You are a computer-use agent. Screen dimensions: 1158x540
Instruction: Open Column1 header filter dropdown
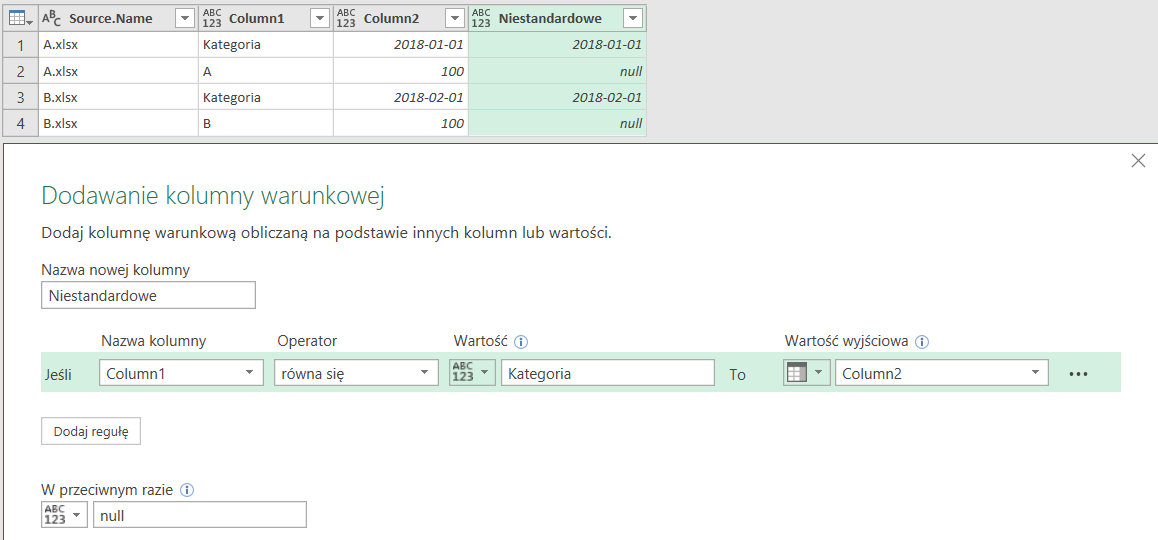coord(319,18)
